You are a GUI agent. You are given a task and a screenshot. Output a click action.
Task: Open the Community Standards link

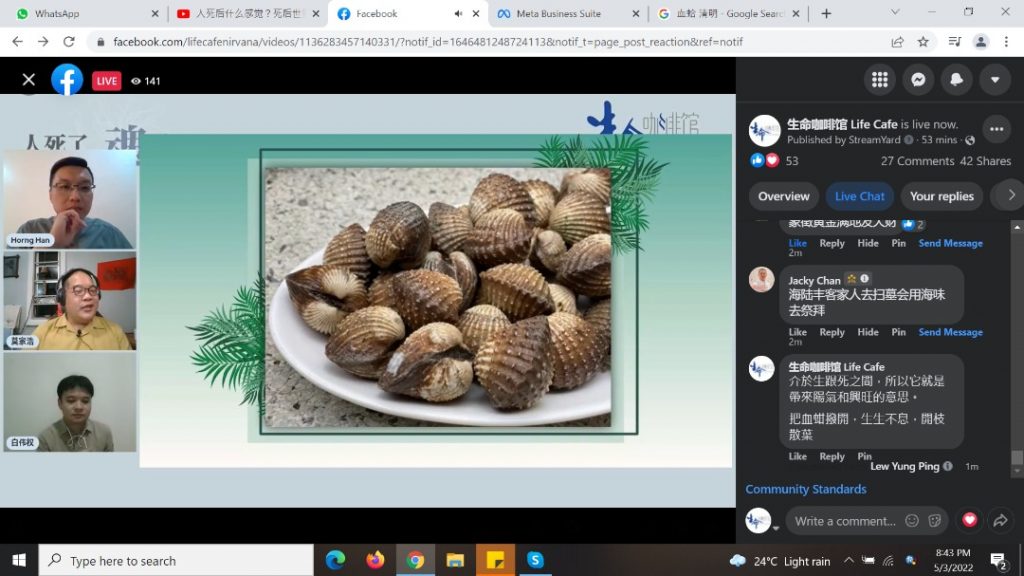pos(805,489)
